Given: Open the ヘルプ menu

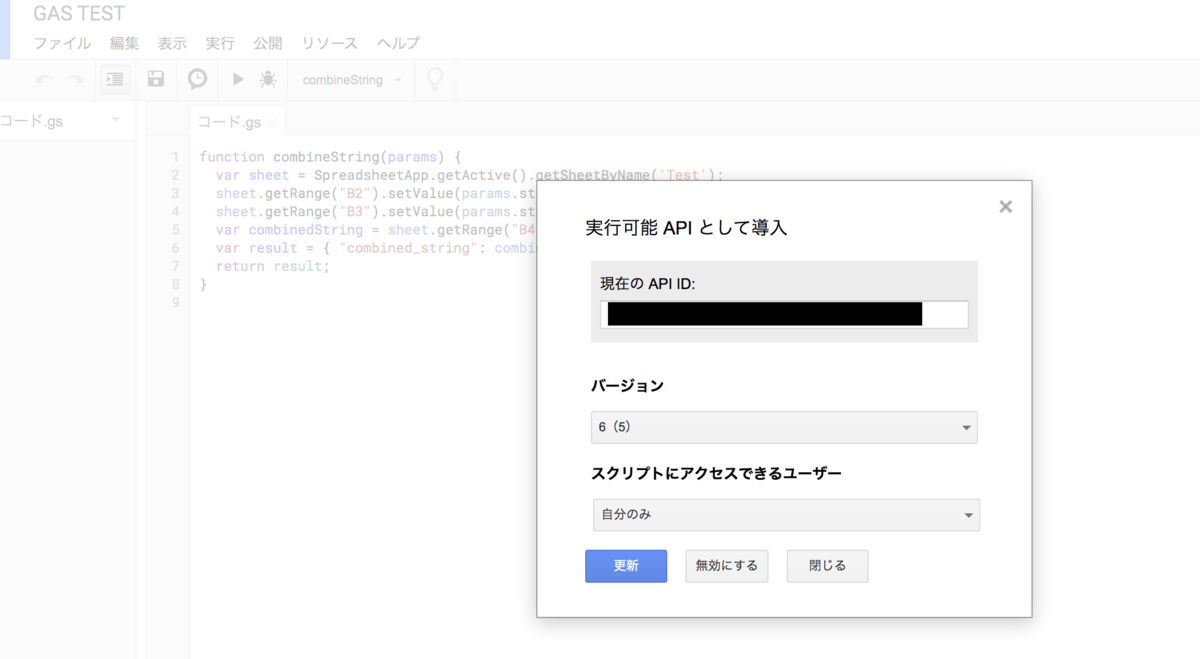Looking at the screenshot, I should pos(398,43).
